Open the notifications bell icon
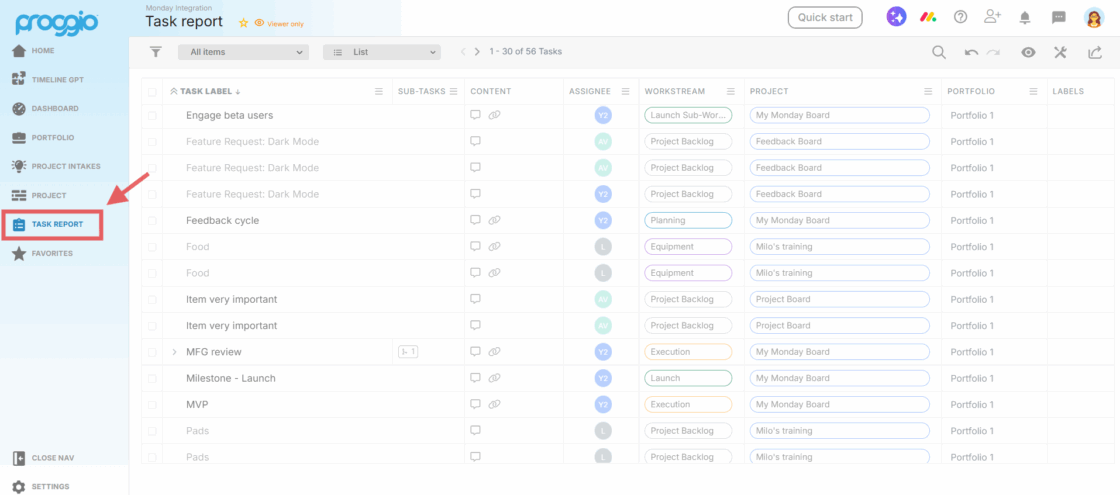The height and width of the screenshot is (495, 1120). (x=1025, y=17)
